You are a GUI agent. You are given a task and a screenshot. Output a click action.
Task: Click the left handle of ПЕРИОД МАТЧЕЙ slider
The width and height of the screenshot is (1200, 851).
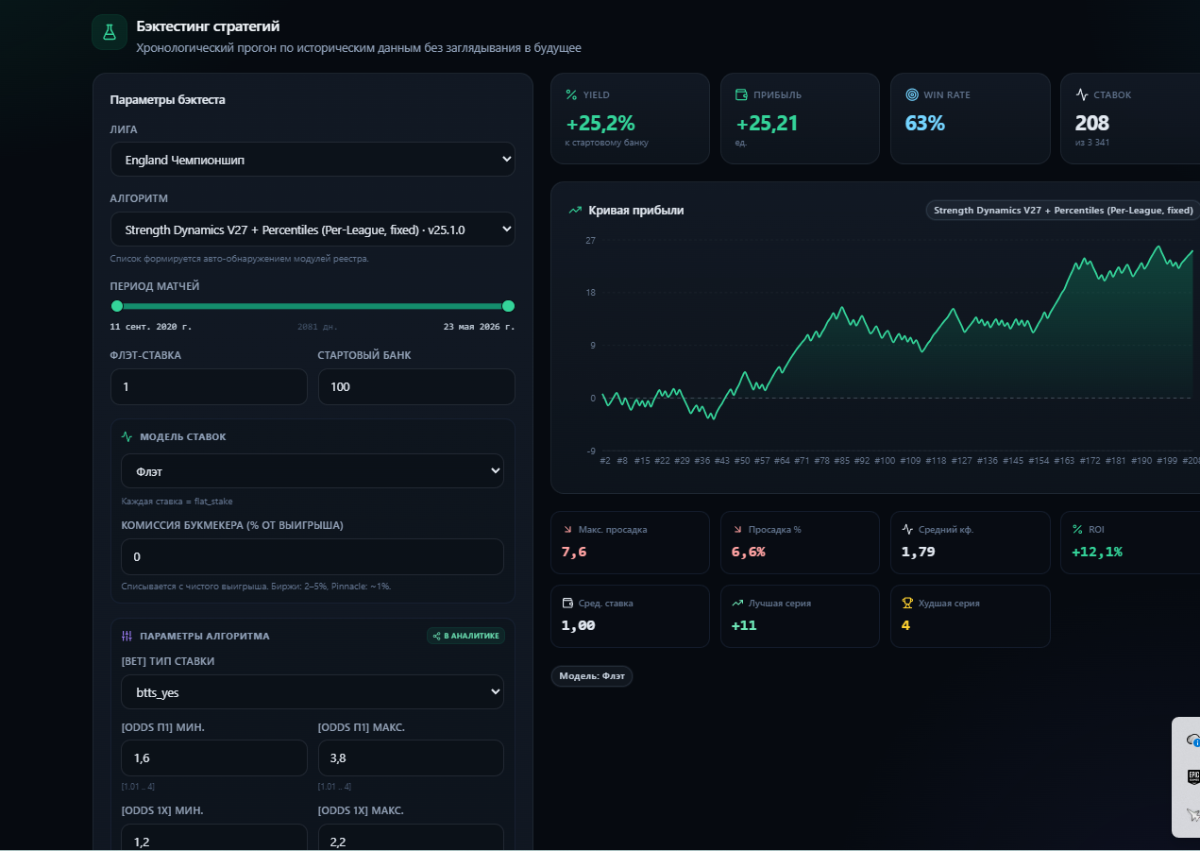pyautogui.click(x=117, y=306)
